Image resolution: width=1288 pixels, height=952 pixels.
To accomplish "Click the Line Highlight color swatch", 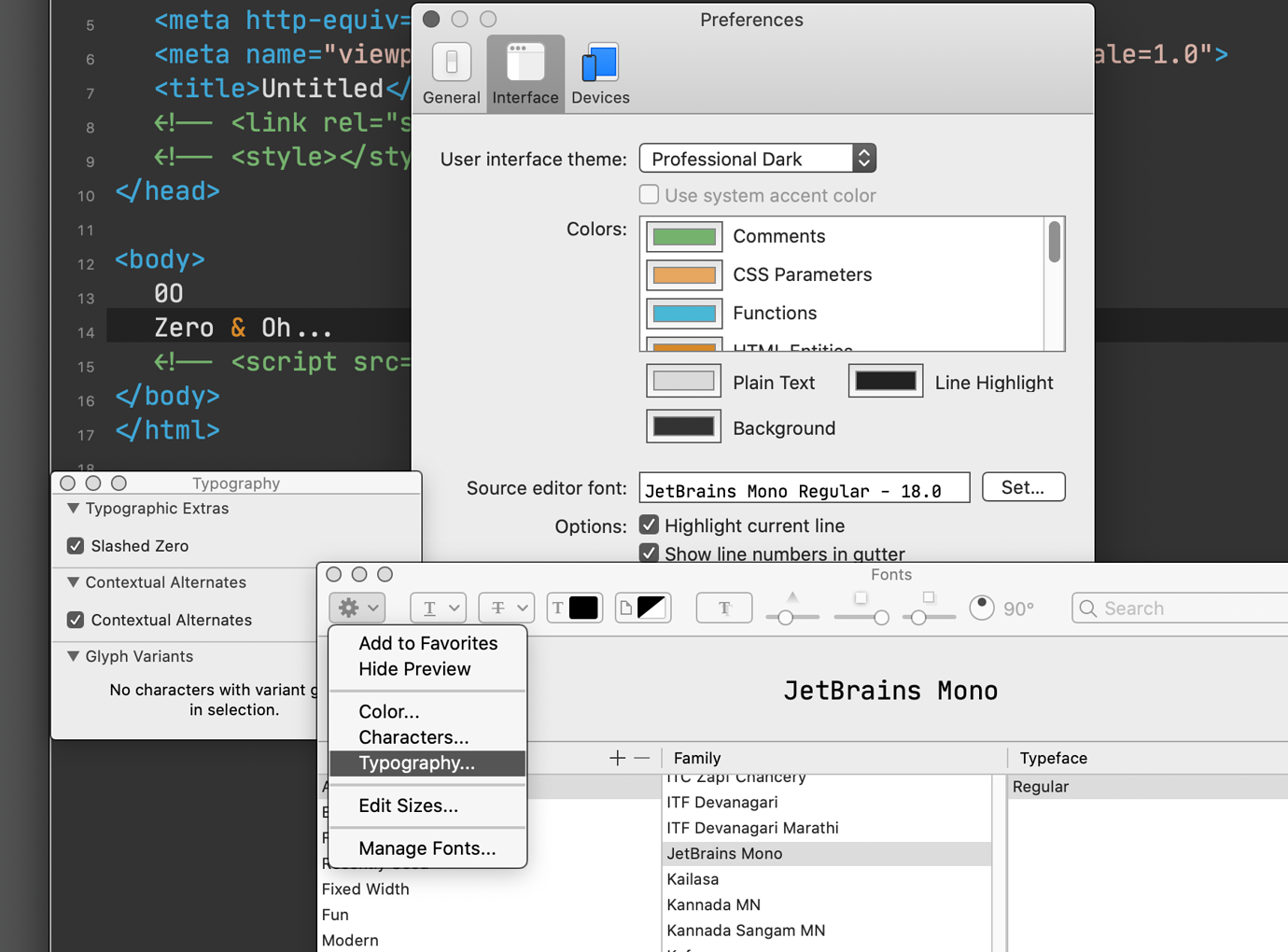I will [886, 381].
